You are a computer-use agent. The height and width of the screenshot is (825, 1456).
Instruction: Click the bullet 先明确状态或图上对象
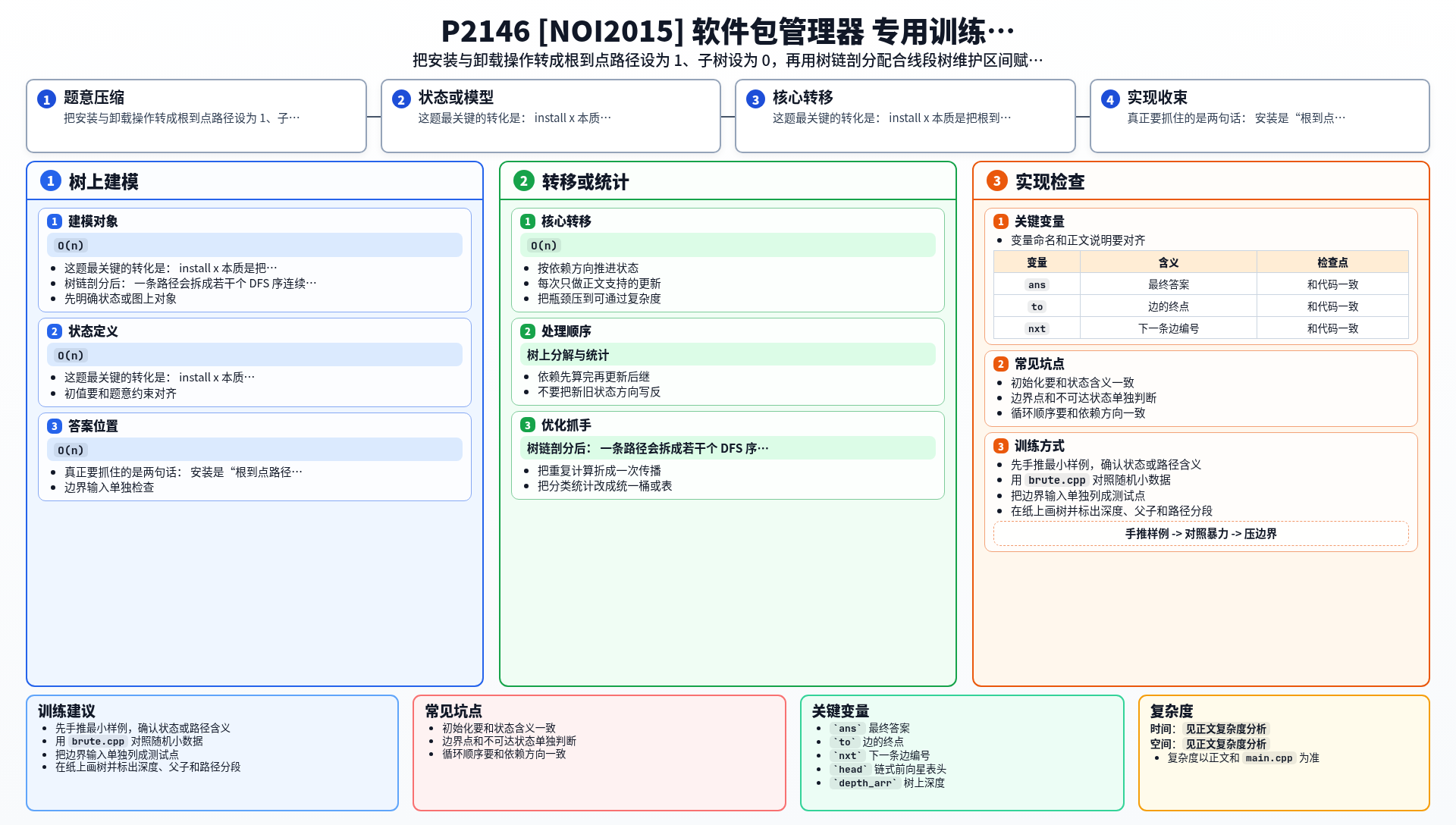point(120,299)
